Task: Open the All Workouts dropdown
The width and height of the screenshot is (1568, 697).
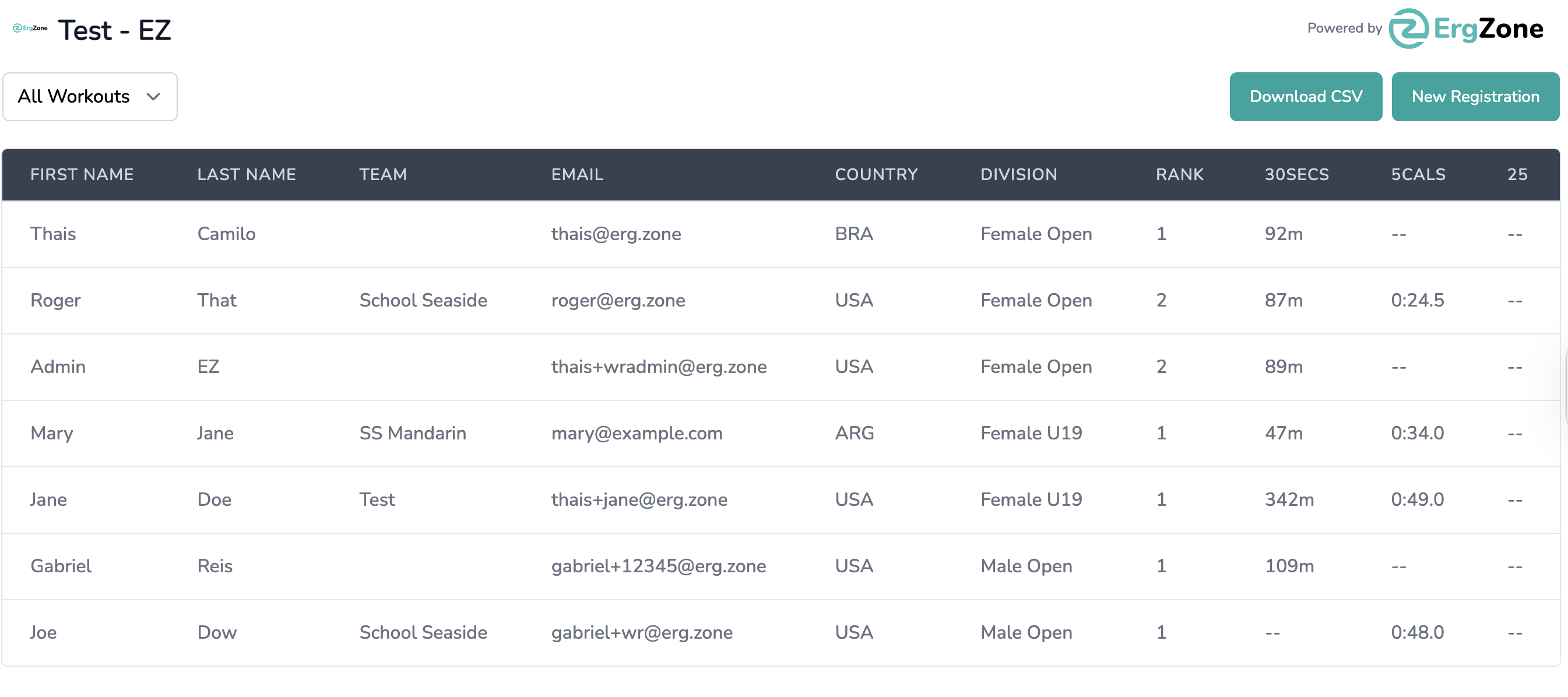Action: click(x=90, y=97)
